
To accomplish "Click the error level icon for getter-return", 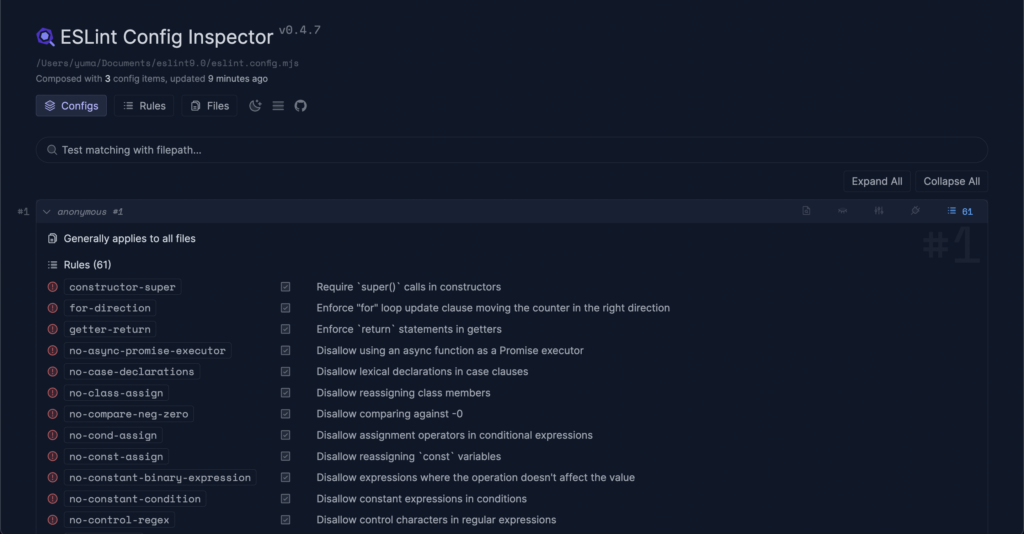I will [x=53, y=329].
